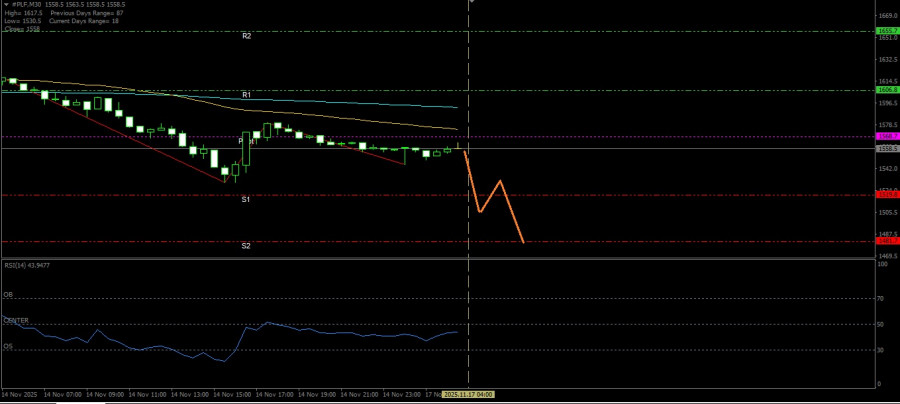Select the green 1606.8 price tag
The image size is (900, 404).
886,90
